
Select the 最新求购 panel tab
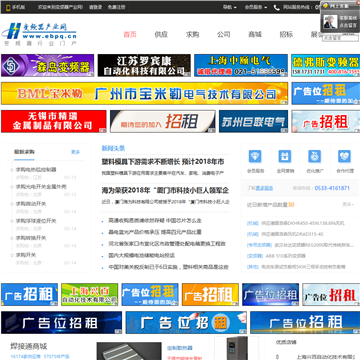[x=24, y=152]
